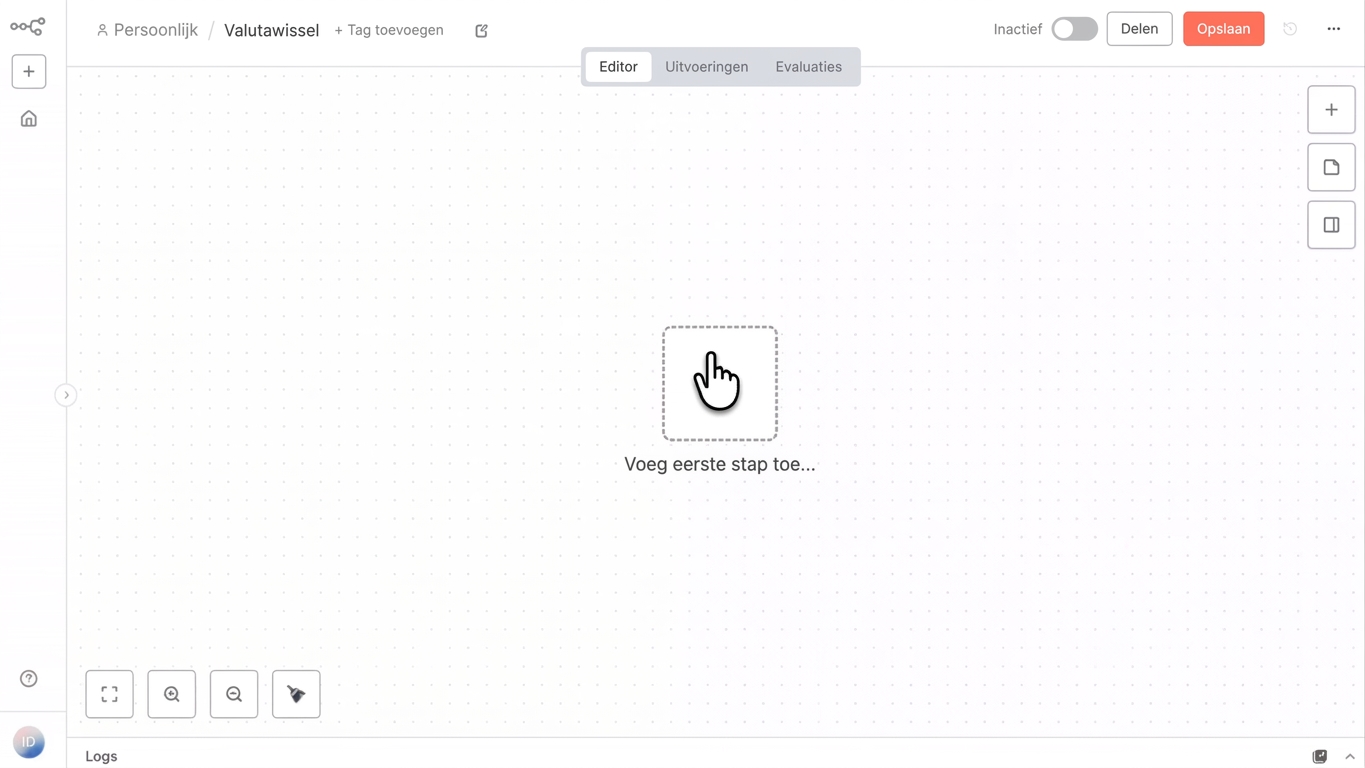This screenshot has width=1365, height=768.
Task: Save workflow with Opslaan button
Action: (1223, 29)
